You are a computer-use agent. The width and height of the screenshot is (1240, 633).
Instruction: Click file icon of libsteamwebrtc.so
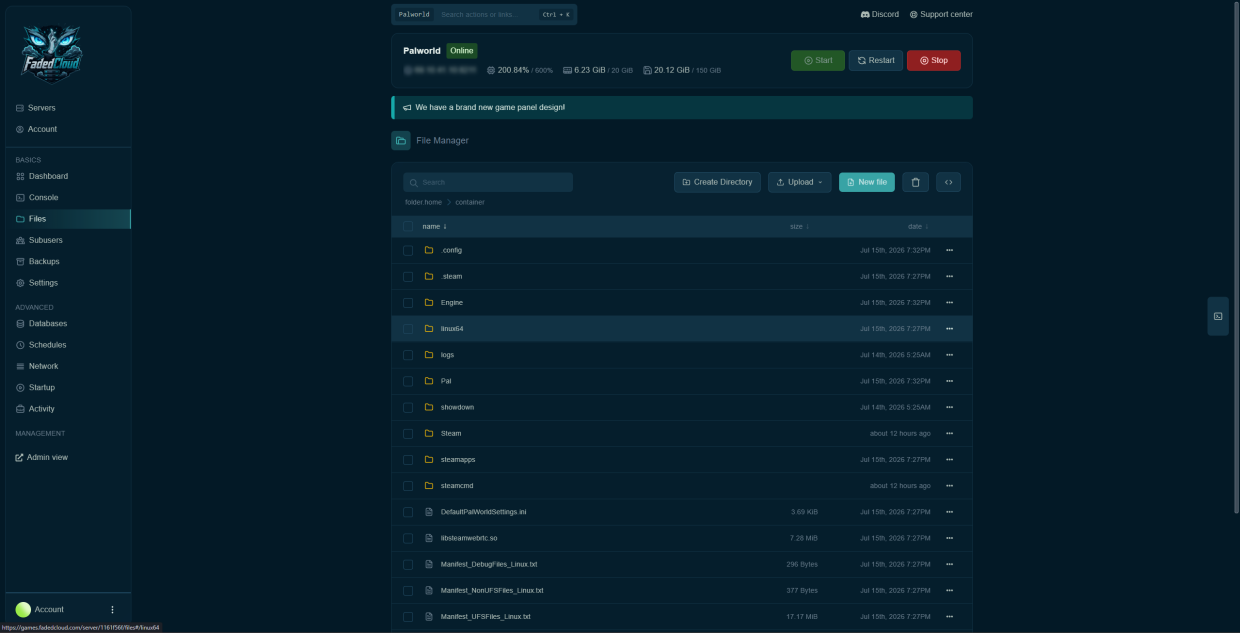[429, 538]
